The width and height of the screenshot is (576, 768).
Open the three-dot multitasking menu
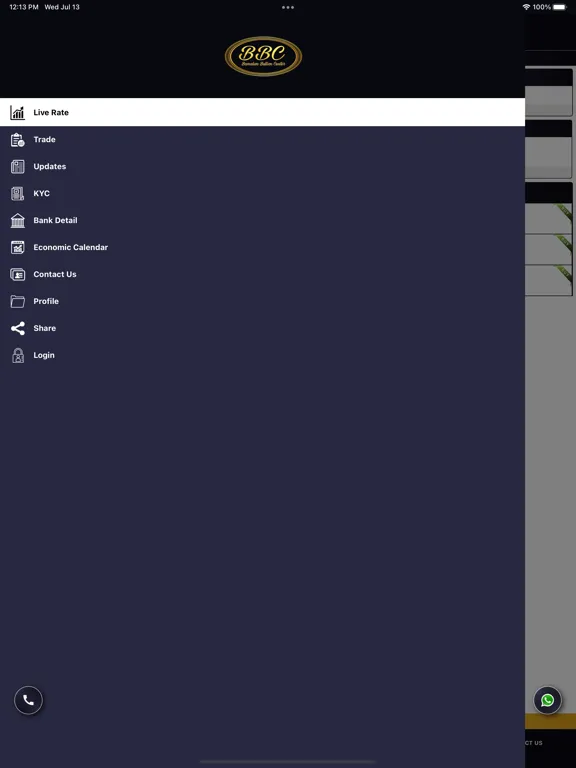click(x=288, y=7)
